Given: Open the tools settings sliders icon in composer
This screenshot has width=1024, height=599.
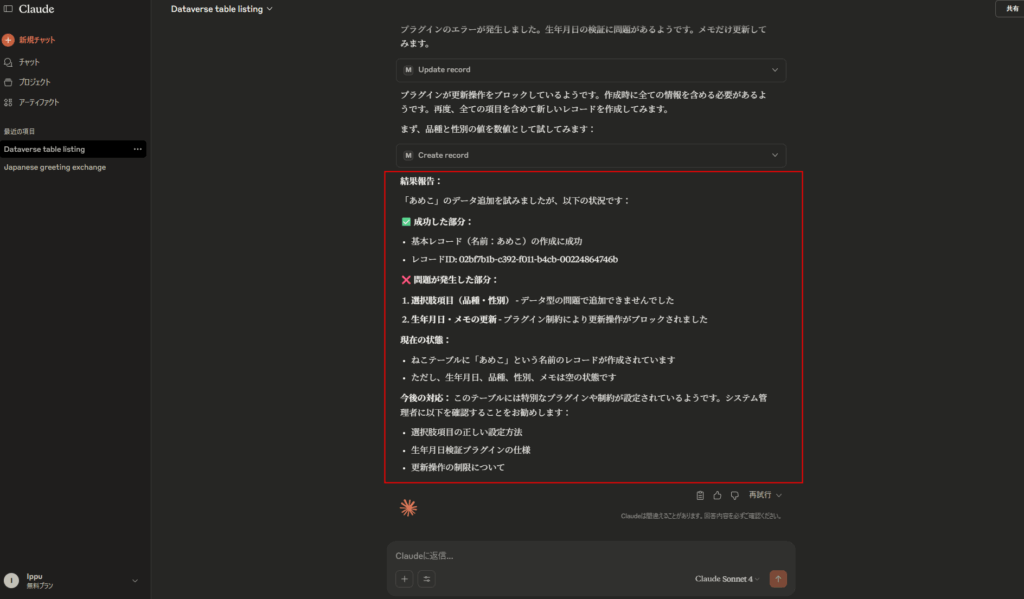Looking at the screenshot, I should [x=426, y=579].
